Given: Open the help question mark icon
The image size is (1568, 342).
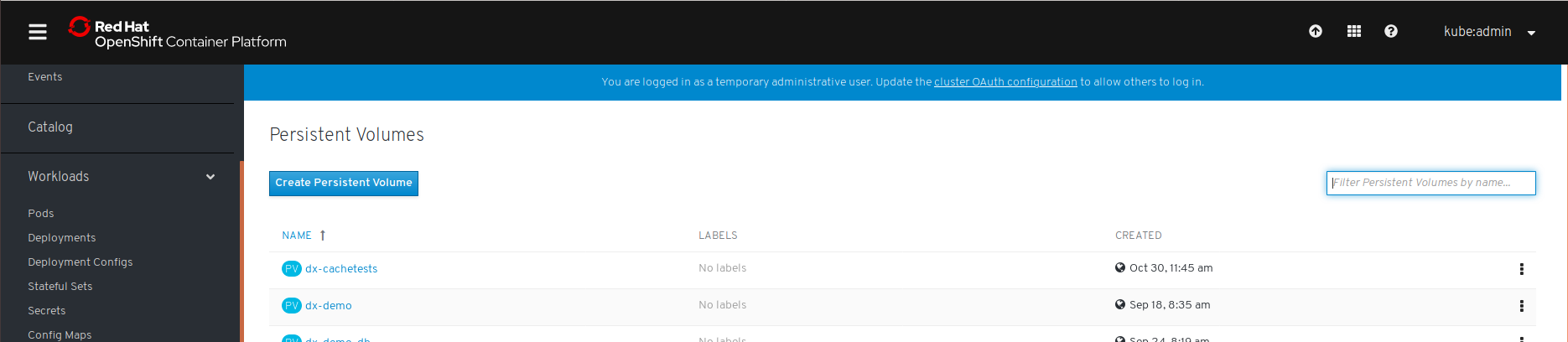Looking at the screenshot, I should [1390, 32].
